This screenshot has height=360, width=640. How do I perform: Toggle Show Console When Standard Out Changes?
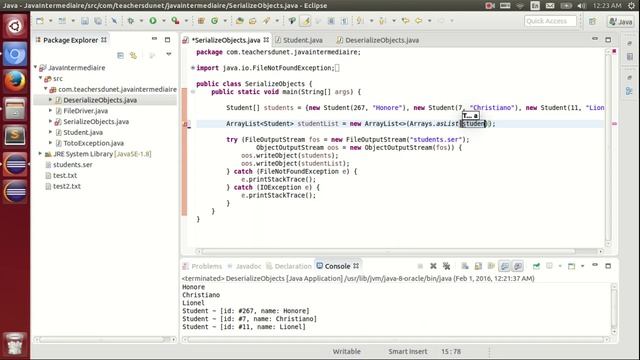click(x=504, y=266)
